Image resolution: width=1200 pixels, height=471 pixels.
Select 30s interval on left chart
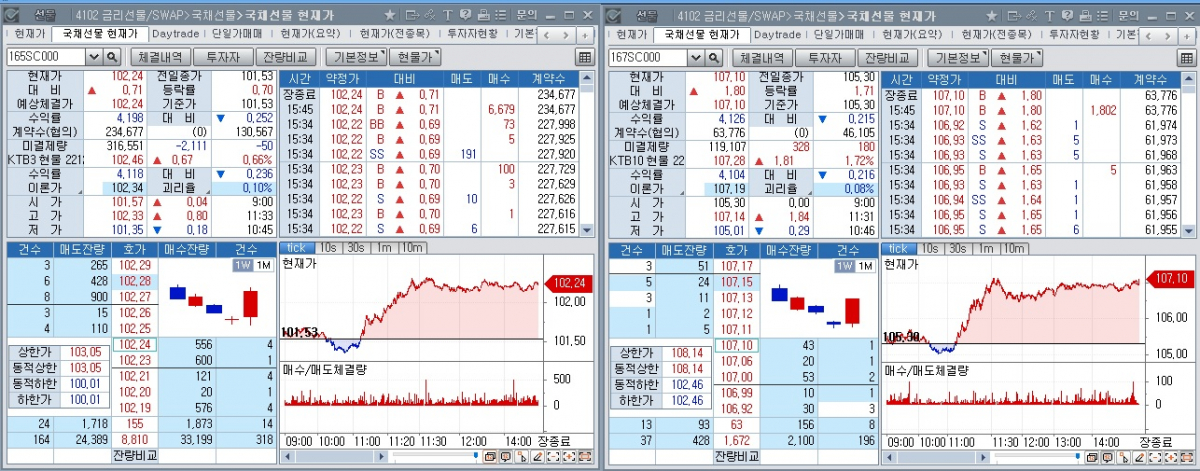(x=356, y=248)
